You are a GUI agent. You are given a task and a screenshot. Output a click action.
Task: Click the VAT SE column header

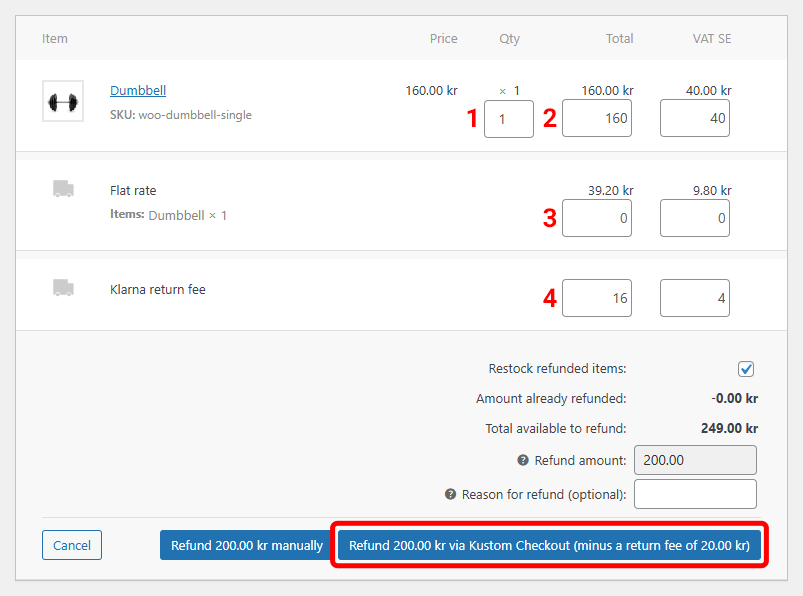(x=711, y=39)
